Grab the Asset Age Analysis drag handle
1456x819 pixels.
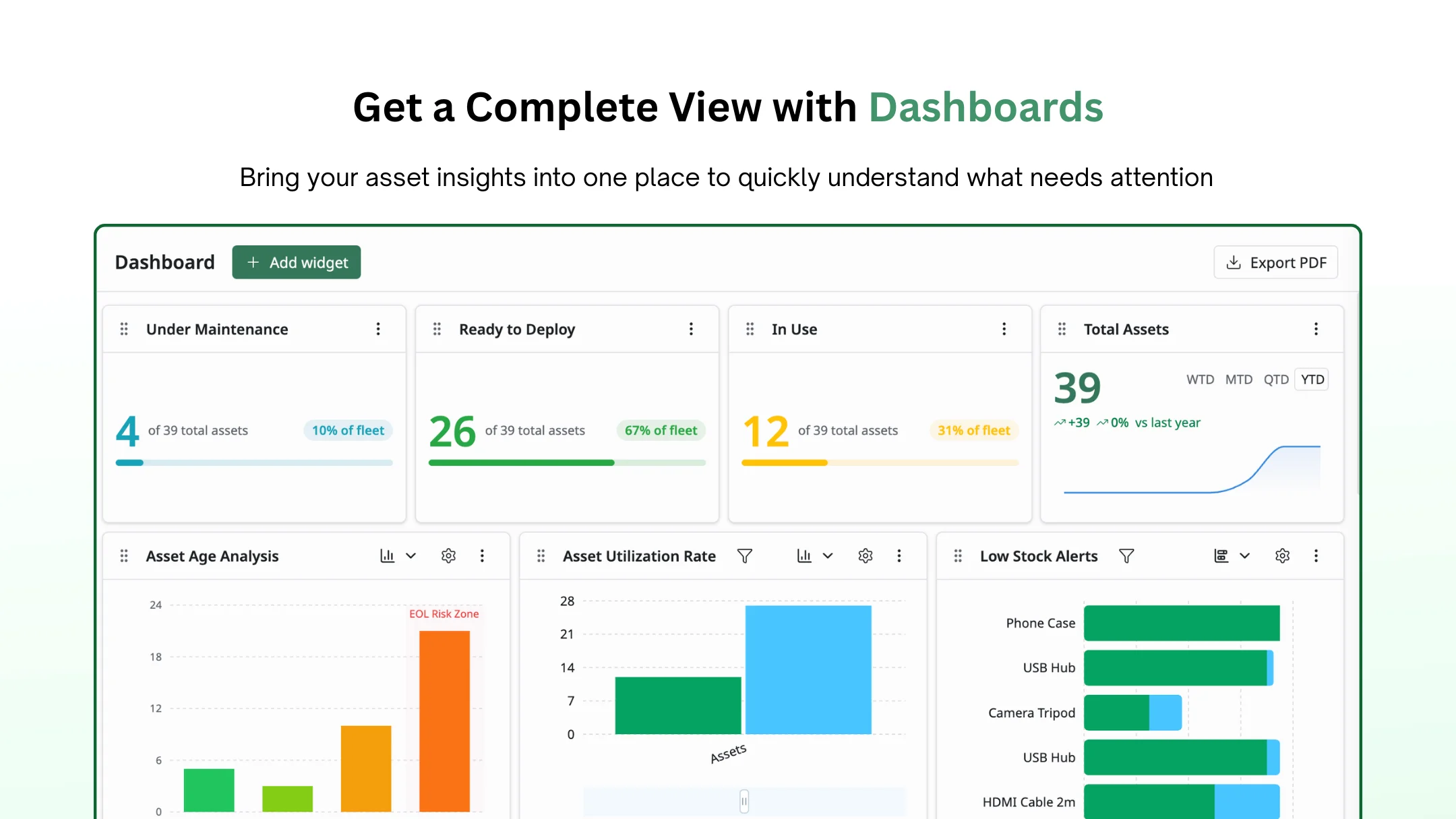click(124, 556)
